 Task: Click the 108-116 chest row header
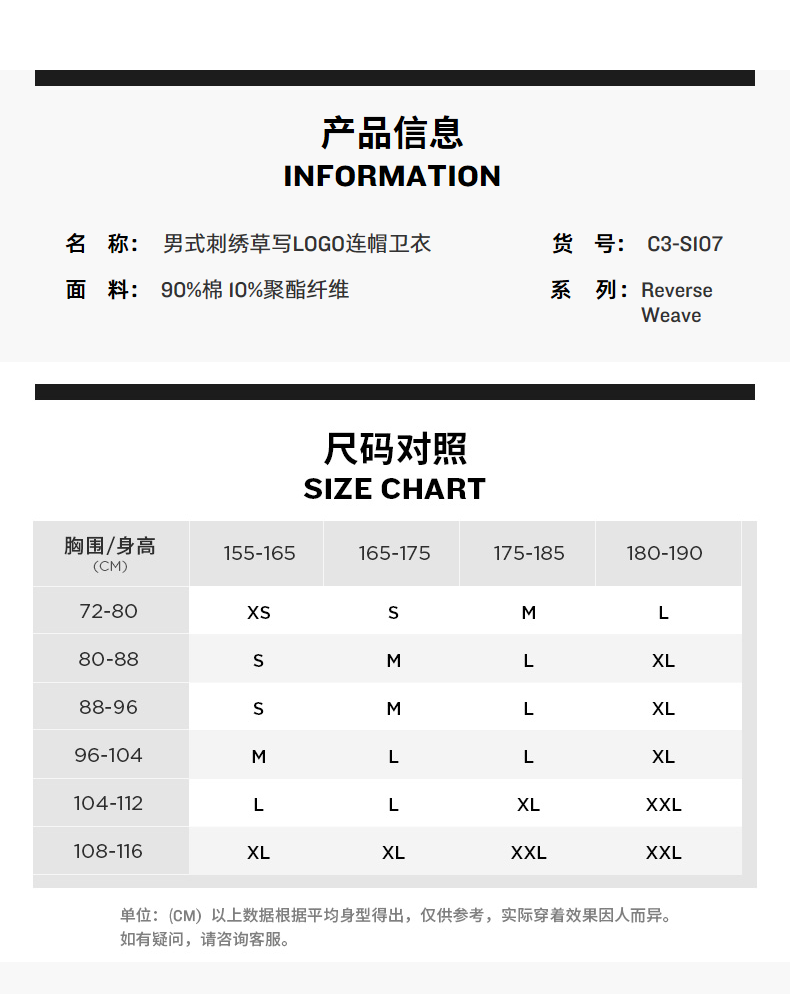coord(109,851)
